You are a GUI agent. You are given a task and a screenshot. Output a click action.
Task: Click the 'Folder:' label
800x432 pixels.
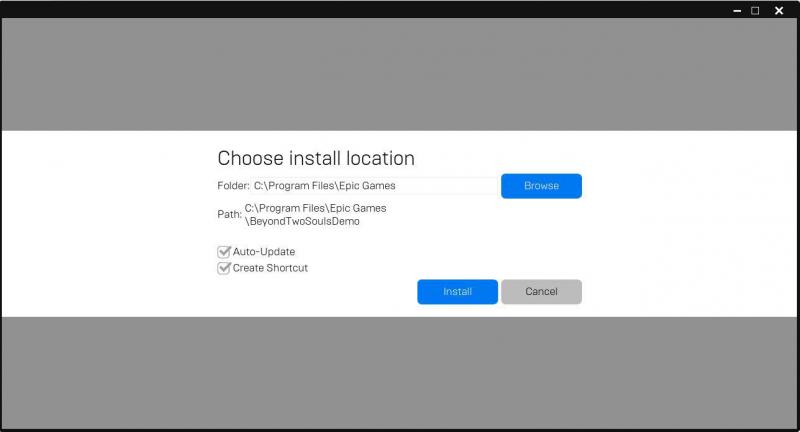coord(233,186)
